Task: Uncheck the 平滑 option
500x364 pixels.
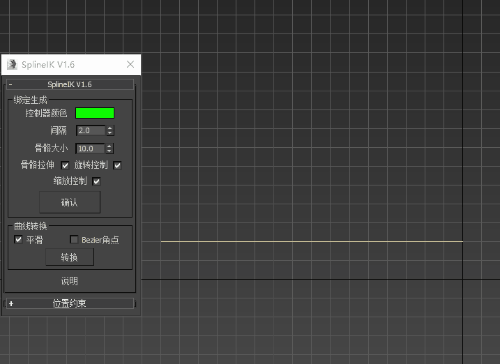Action: (x=18, y=239)
